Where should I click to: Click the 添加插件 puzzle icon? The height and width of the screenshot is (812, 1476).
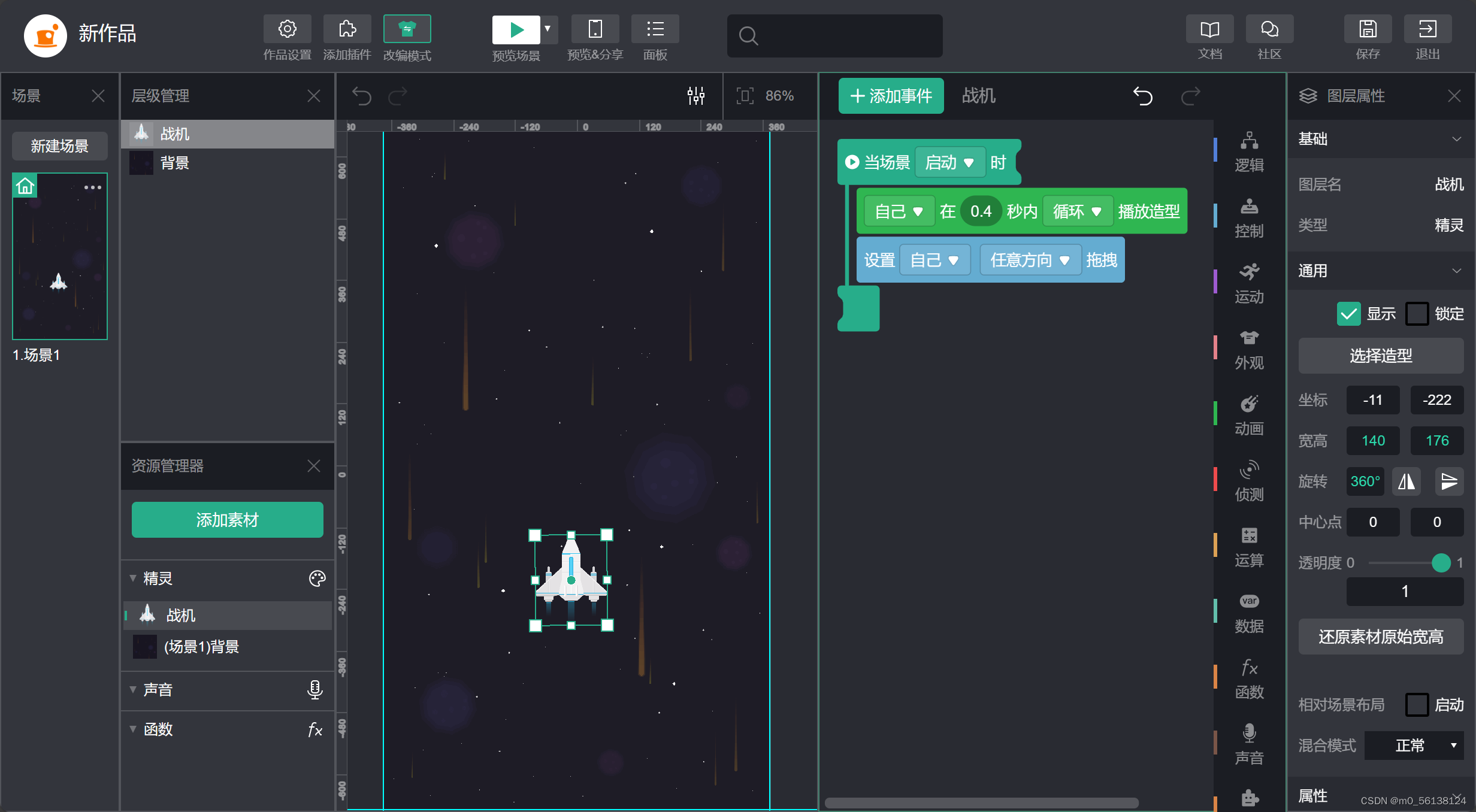347,29
